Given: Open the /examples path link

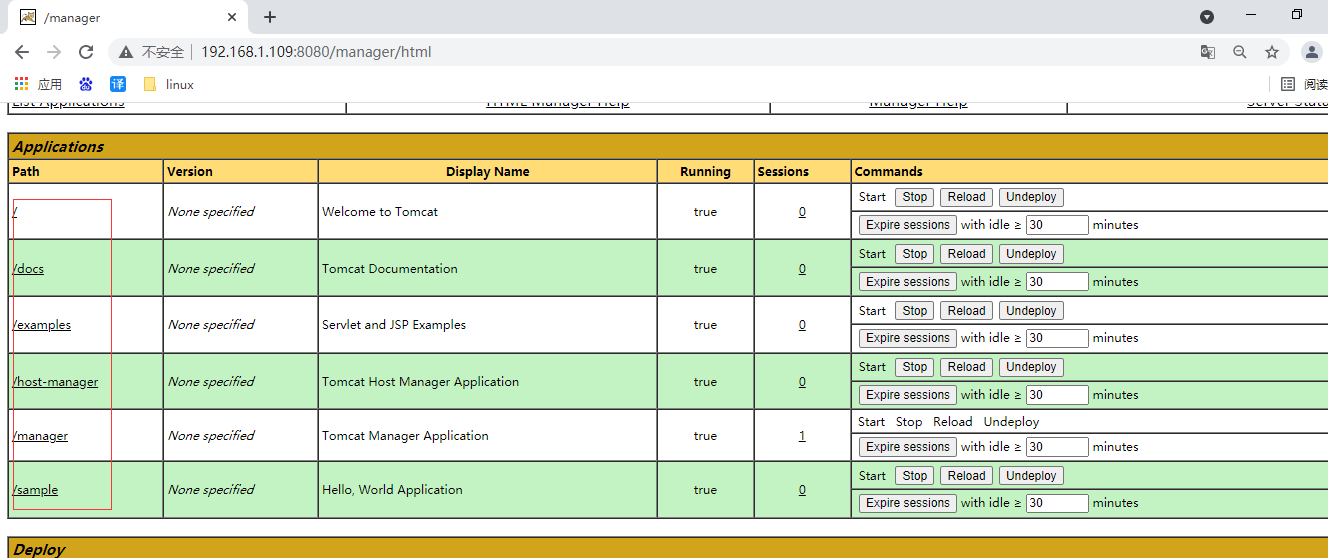Looking at the screenshot, I should pos(42,325).
